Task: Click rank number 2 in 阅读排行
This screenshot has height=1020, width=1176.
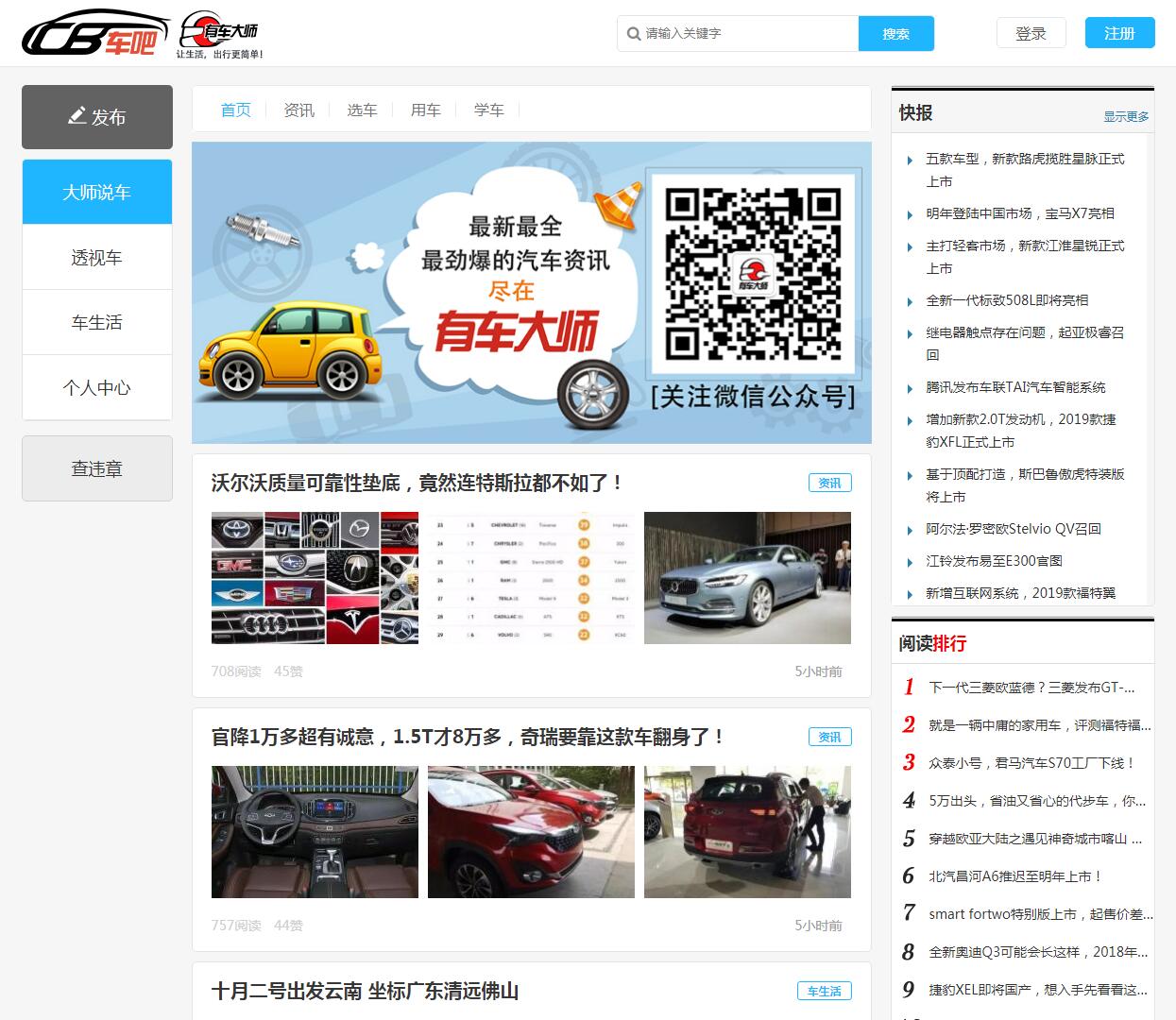Action: tap(909, 724)
